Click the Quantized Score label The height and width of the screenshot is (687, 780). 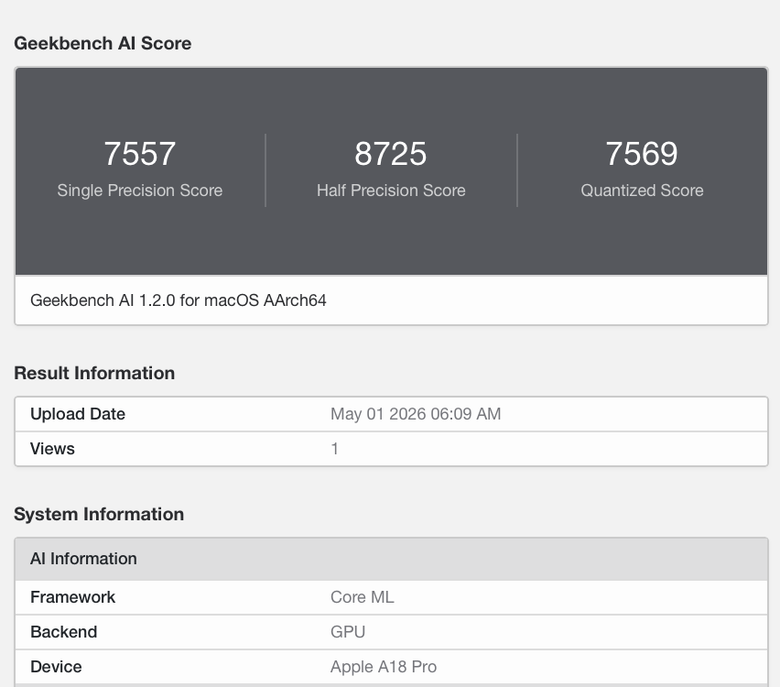tap(642, 191)
